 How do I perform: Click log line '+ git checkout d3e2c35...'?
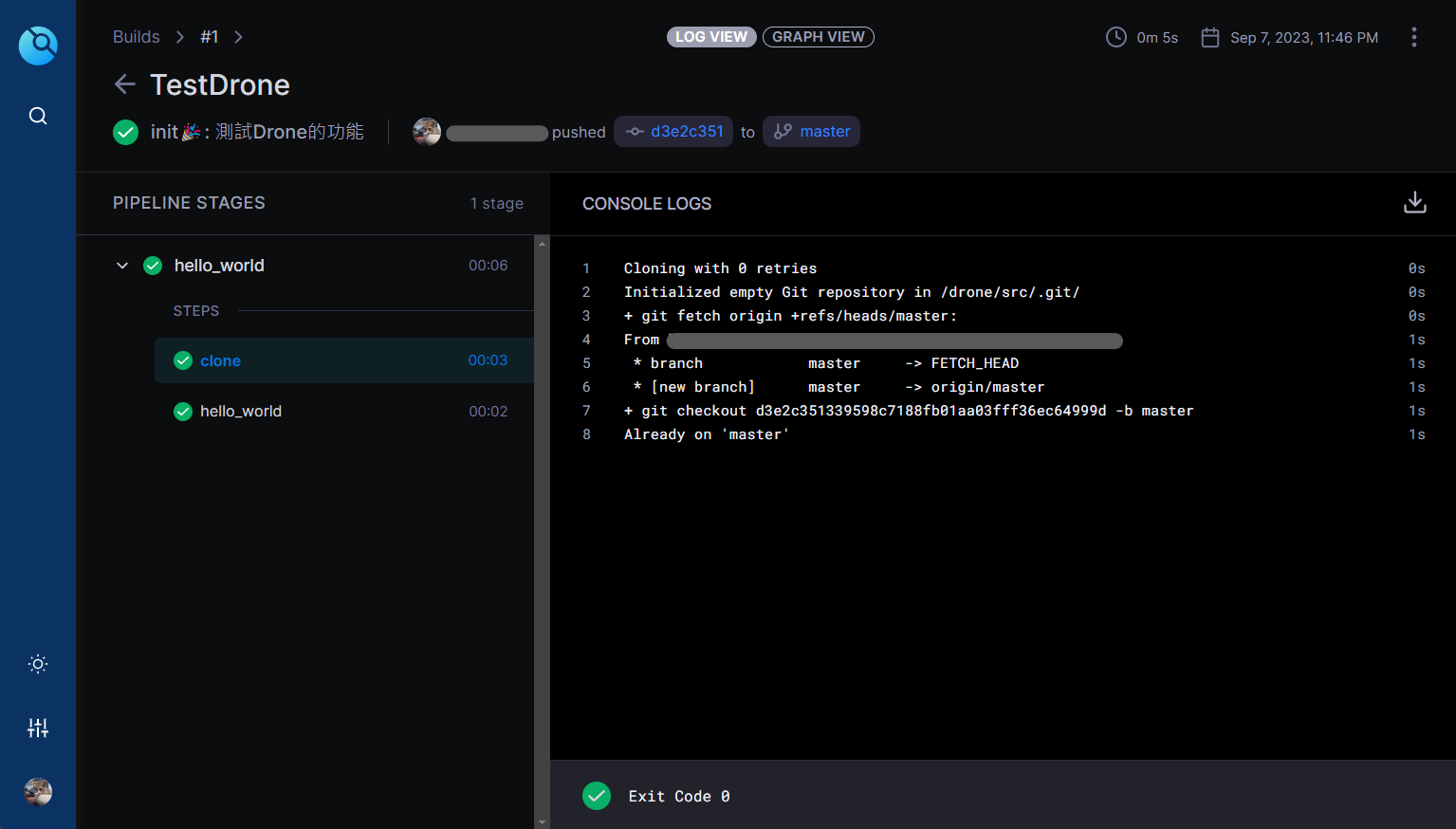point(909,411)
